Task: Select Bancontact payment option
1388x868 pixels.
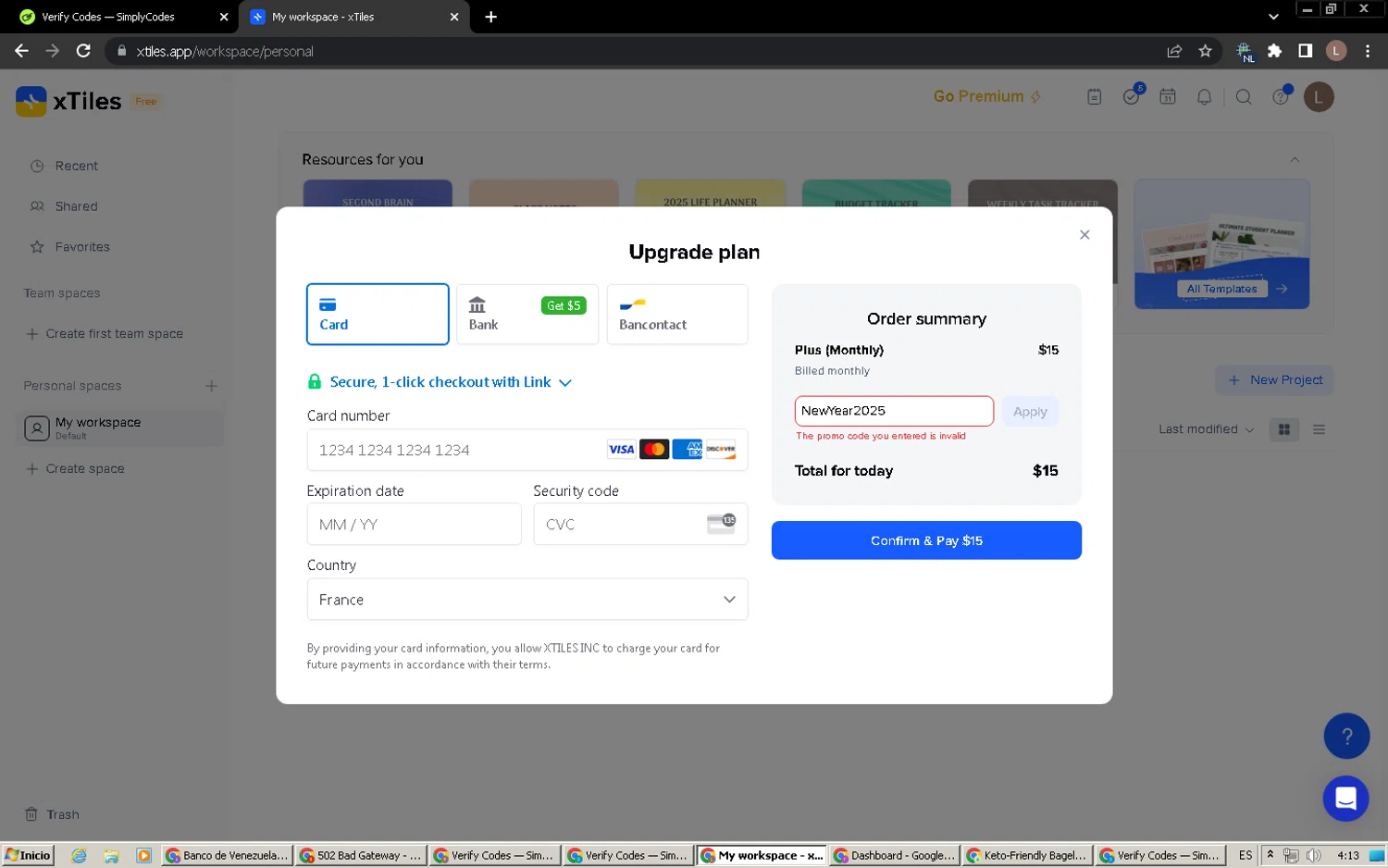Action: pyautogui.click(x=677, y=315)
